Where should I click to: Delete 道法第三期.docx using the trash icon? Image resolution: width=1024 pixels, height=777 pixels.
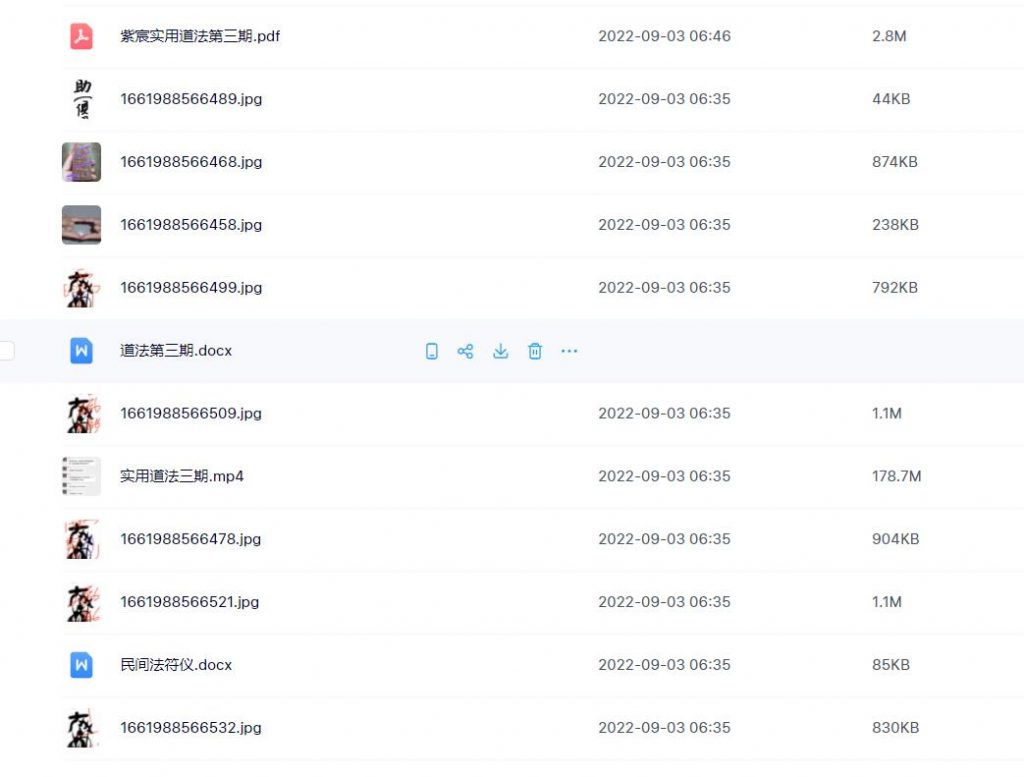point(535,351)
